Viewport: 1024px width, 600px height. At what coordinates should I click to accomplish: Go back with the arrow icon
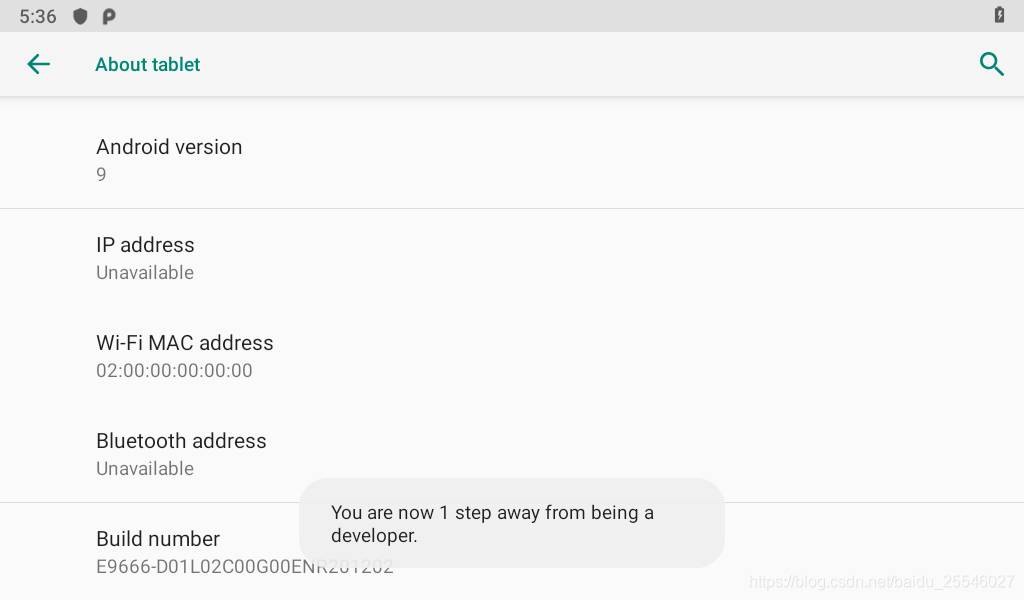pos(39,64)
